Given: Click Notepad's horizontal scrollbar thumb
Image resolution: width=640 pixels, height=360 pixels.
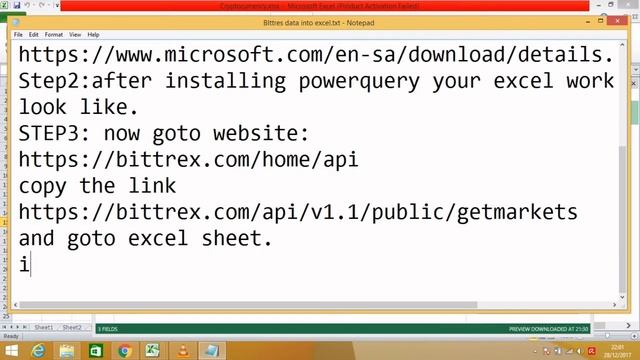Looking at the screenshot, I should click(248, 305).
